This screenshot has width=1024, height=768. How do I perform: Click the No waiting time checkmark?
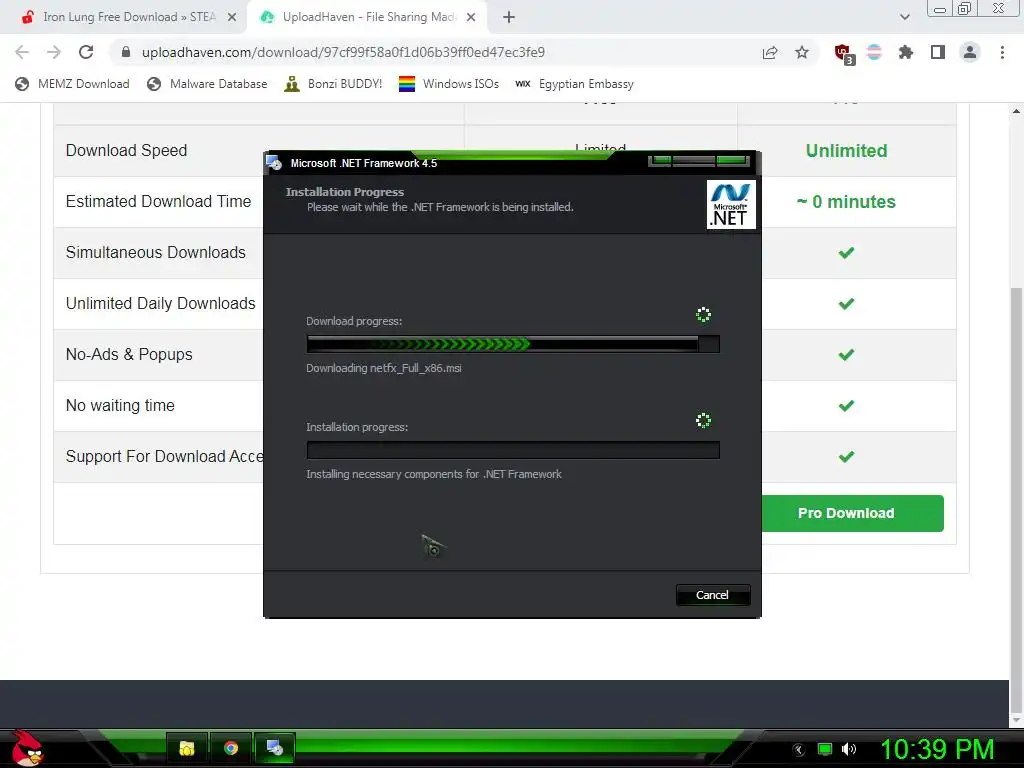(846, 406)
